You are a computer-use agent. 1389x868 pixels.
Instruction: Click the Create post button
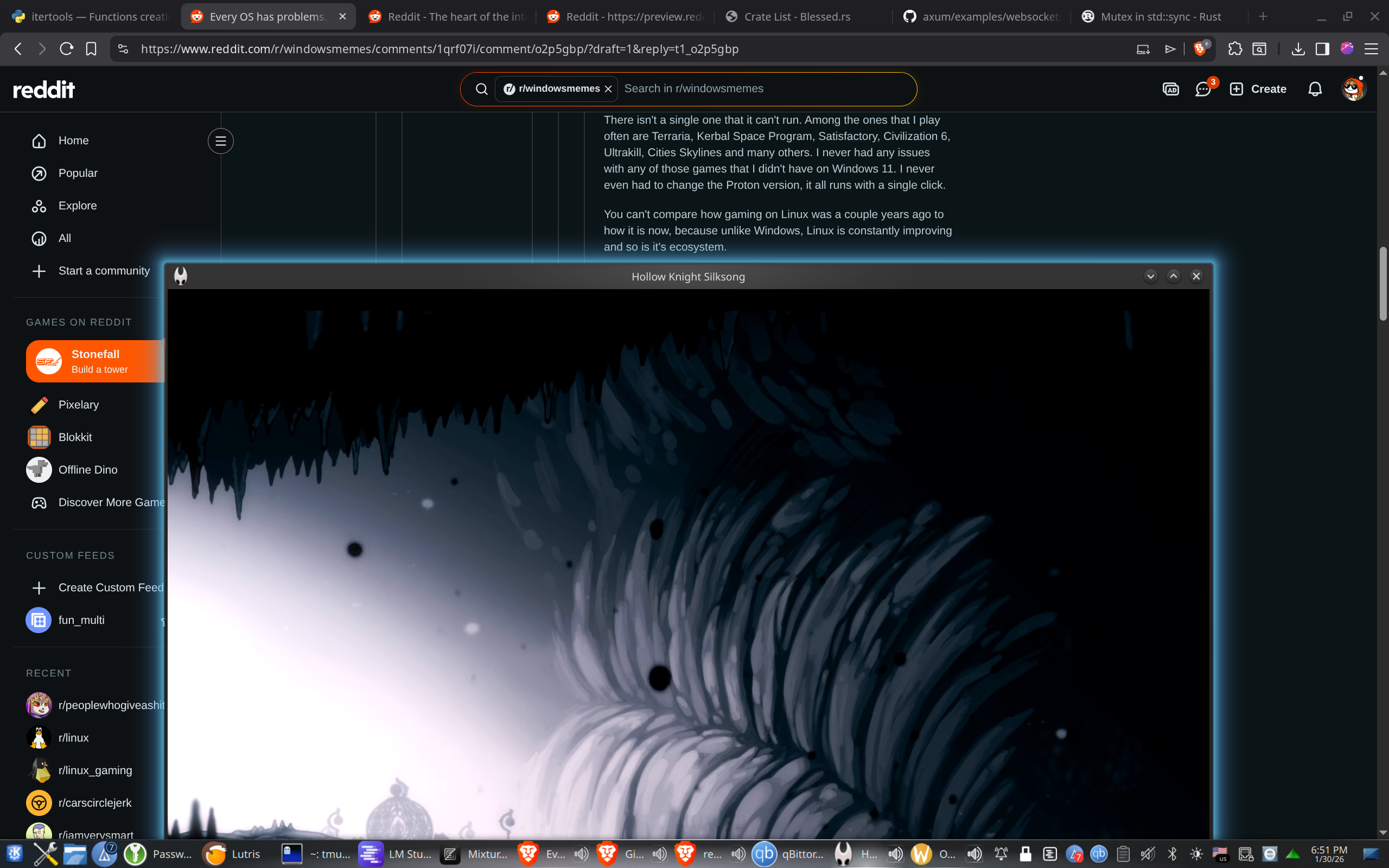click(x=1258, y=89)
